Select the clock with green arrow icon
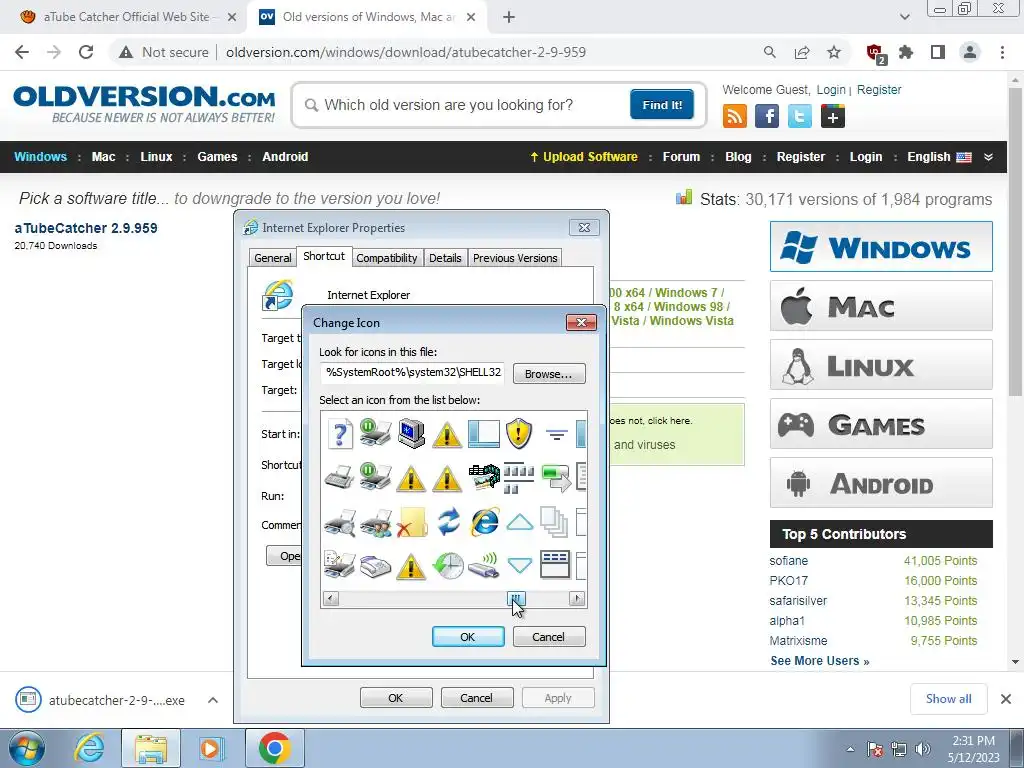1024x768 pixels. [x=448, y=566]
